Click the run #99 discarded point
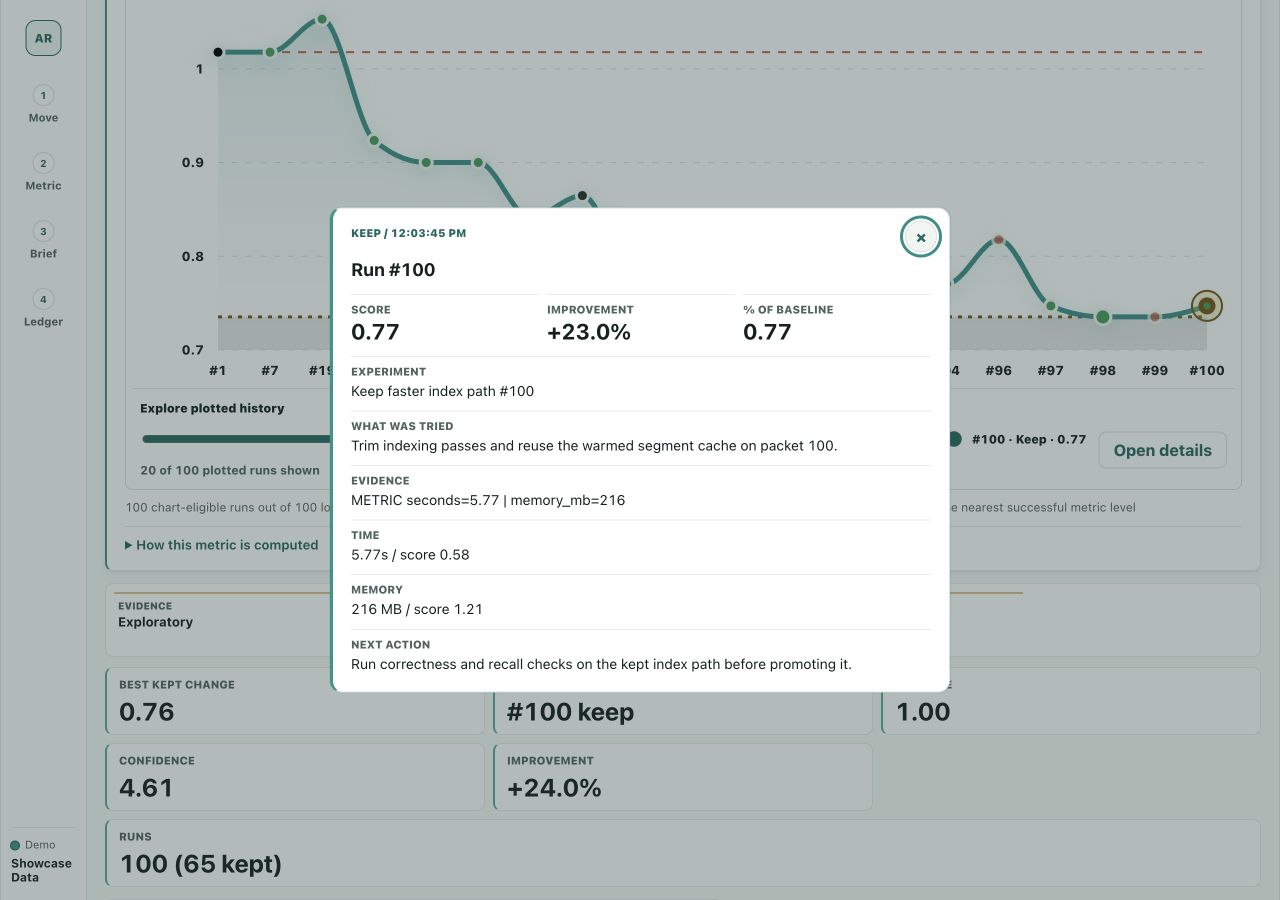The width and height of the screenshot is (1280, 900). (x=1155, y=317)
